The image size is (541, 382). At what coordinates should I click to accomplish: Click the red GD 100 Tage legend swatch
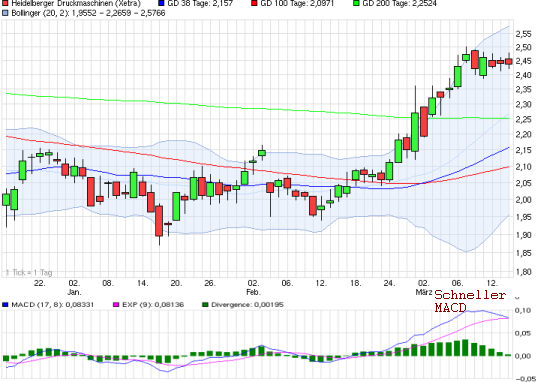[254, 3]
